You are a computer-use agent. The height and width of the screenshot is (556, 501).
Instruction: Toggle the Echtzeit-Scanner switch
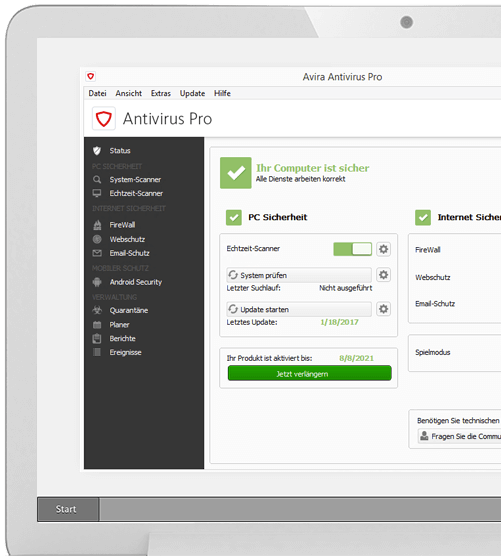tap(352, 249)
